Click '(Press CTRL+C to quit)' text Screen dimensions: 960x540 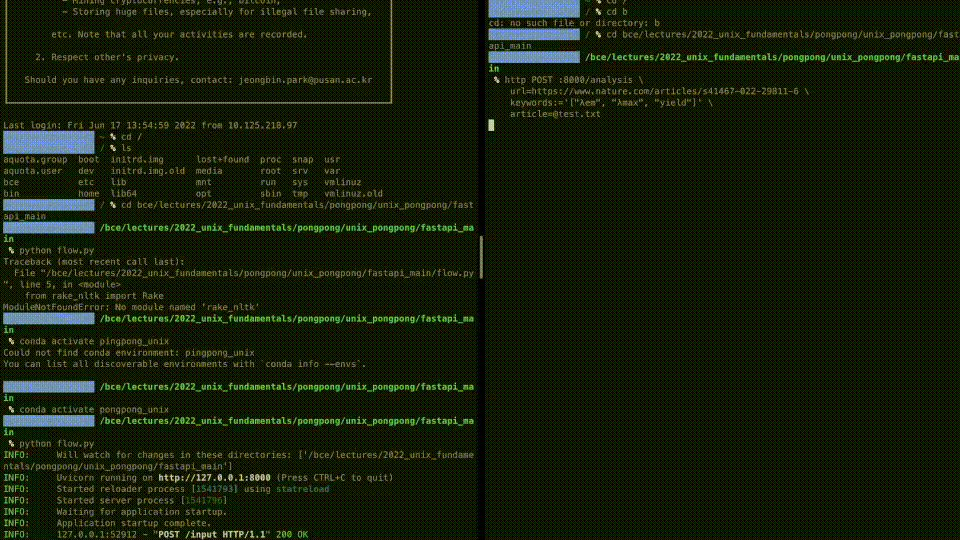[x=335, y=478]
